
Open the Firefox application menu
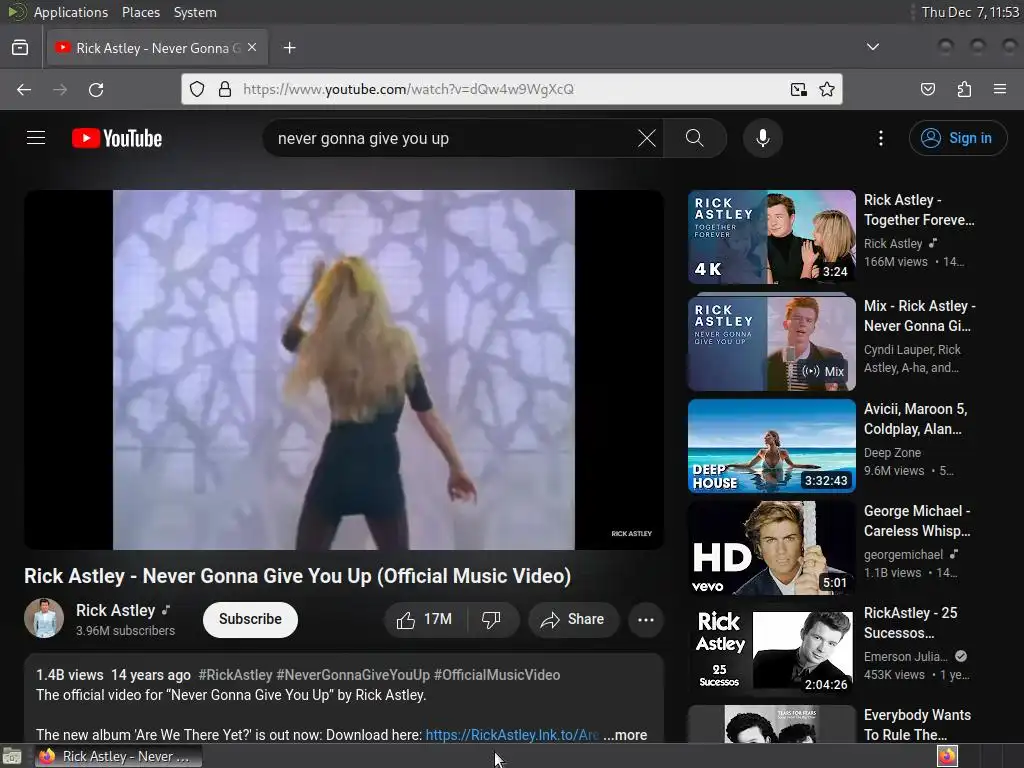tap(1000, 89)
